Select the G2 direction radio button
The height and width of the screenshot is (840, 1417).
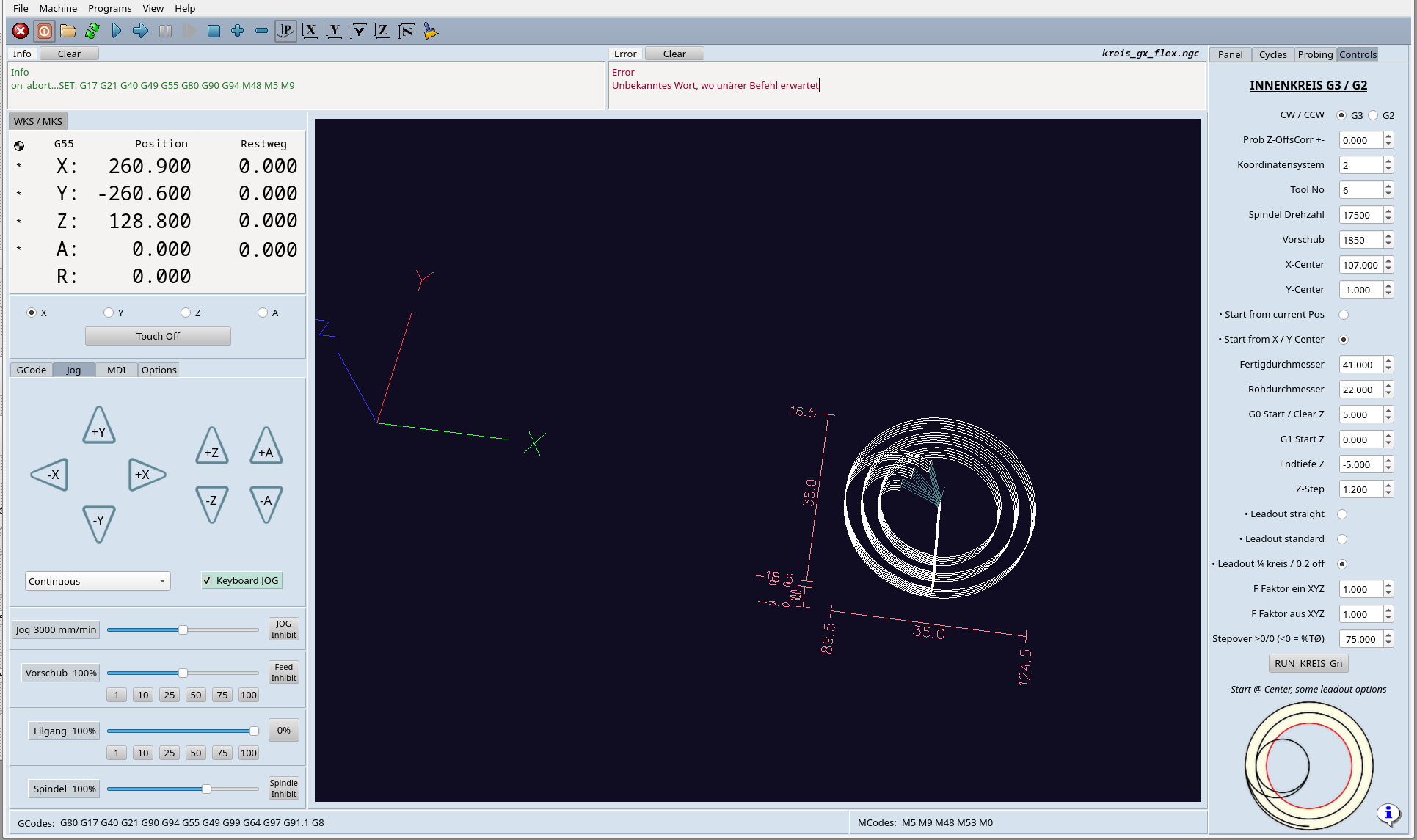coord(1373,115)
